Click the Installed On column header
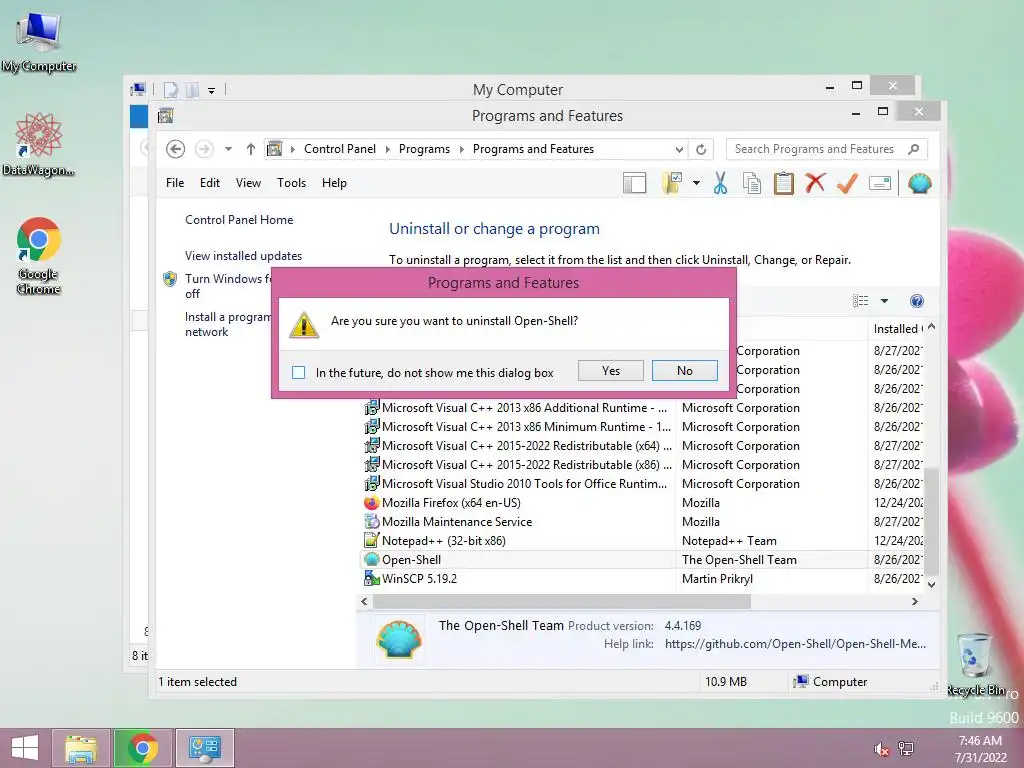This screenshot has height=768, width=1024. 897,329
